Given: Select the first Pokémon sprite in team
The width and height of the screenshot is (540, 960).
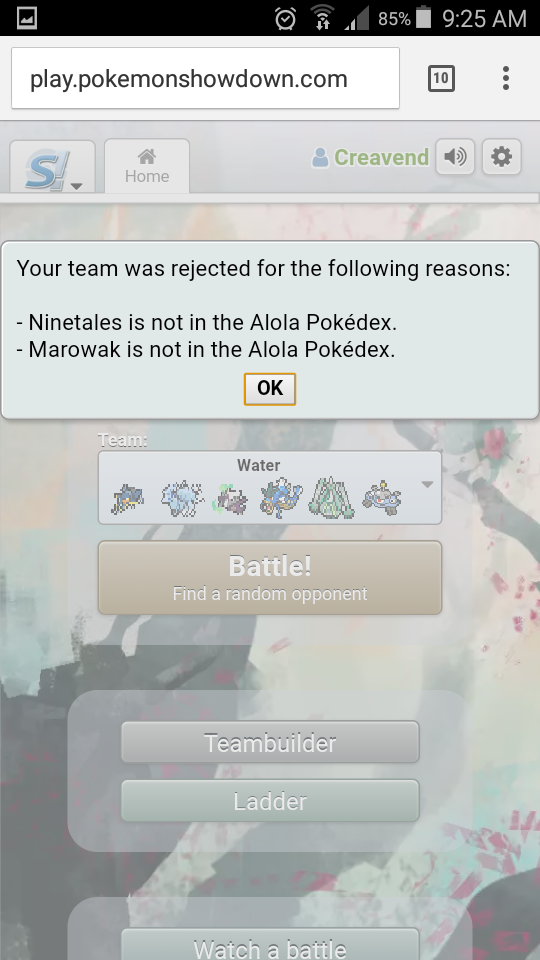Looking at the screenshot, I should [127, 498].
